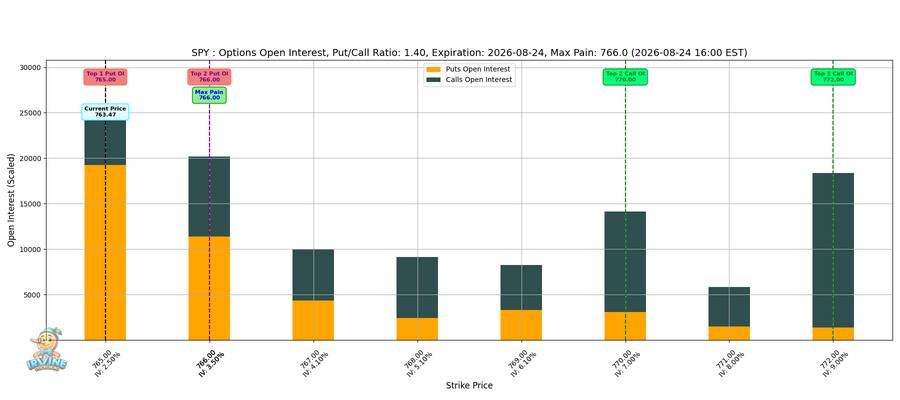The height and width of the screenshot is (400, 900).
Task: Click the "Open Interest (Scaled)" y-axis title
Action: [11, 200]
